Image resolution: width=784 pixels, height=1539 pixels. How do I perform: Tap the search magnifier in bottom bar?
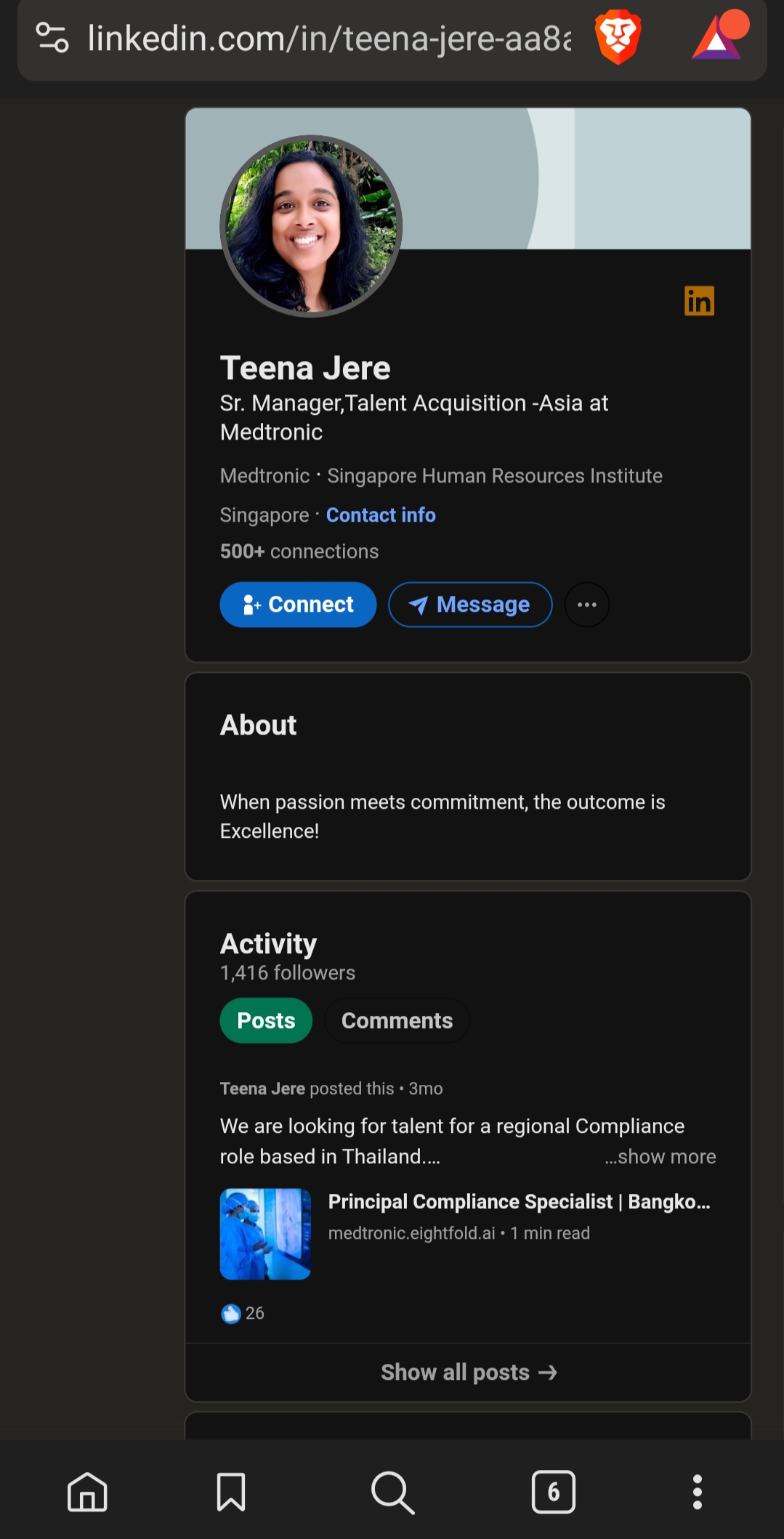[x=392, y=1492]
